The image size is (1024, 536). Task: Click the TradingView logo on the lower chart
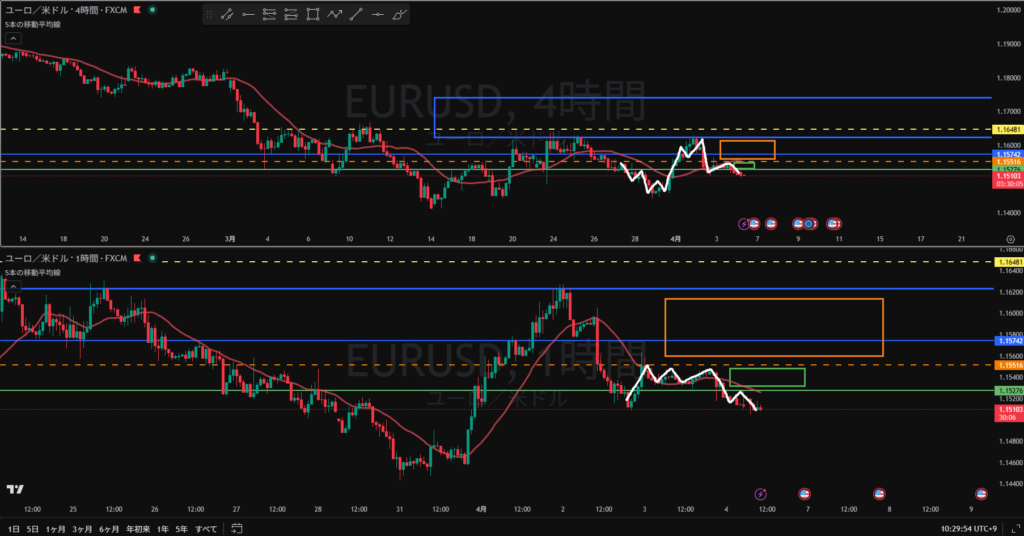[x=15, y=489]
